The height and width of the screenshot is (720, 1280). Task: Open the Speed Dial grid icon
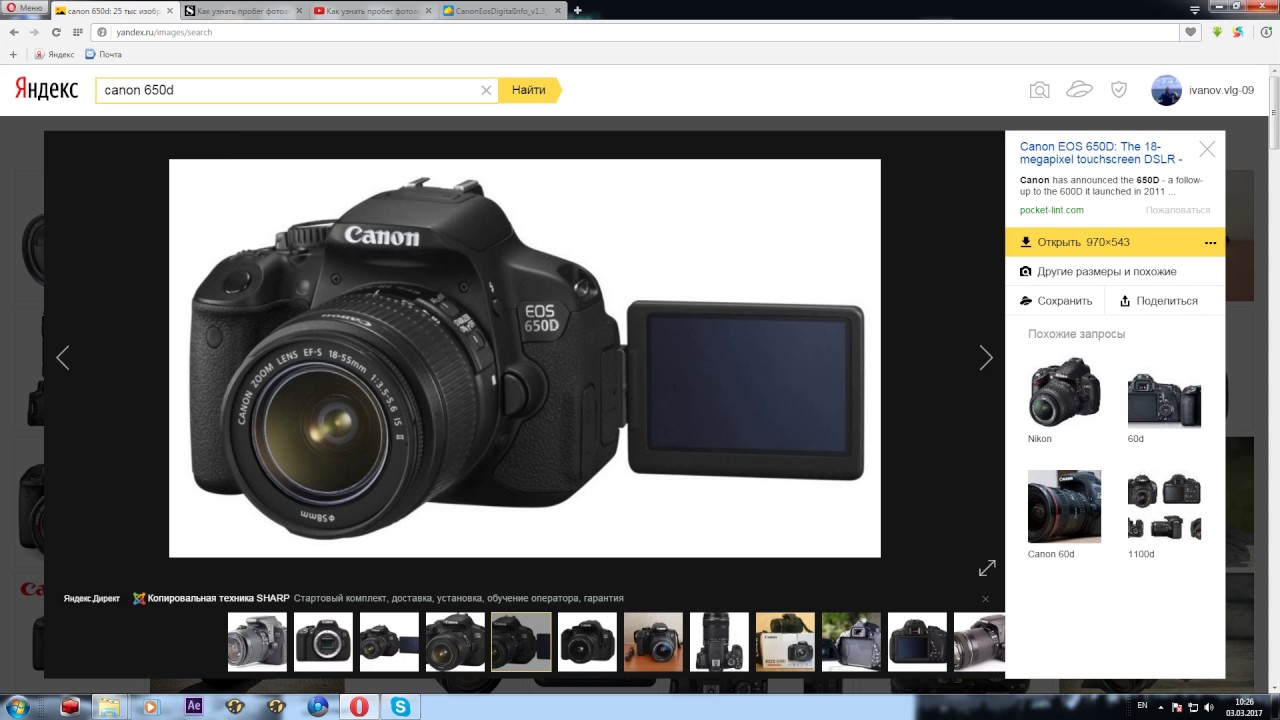pyautogui.click(x=78, y=32)
